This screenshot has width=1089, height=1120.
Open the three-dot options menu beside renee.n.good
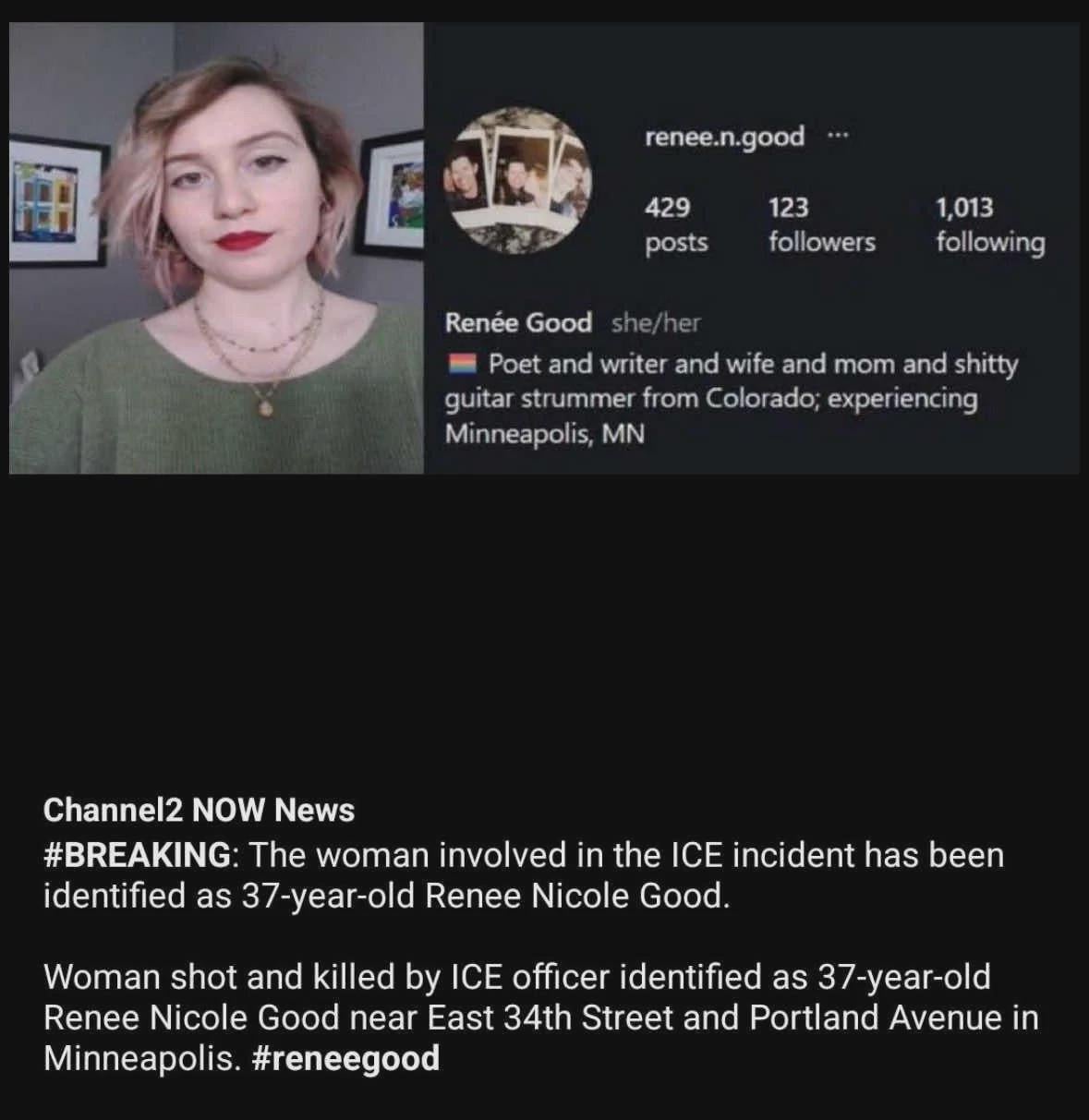[837, 137]
